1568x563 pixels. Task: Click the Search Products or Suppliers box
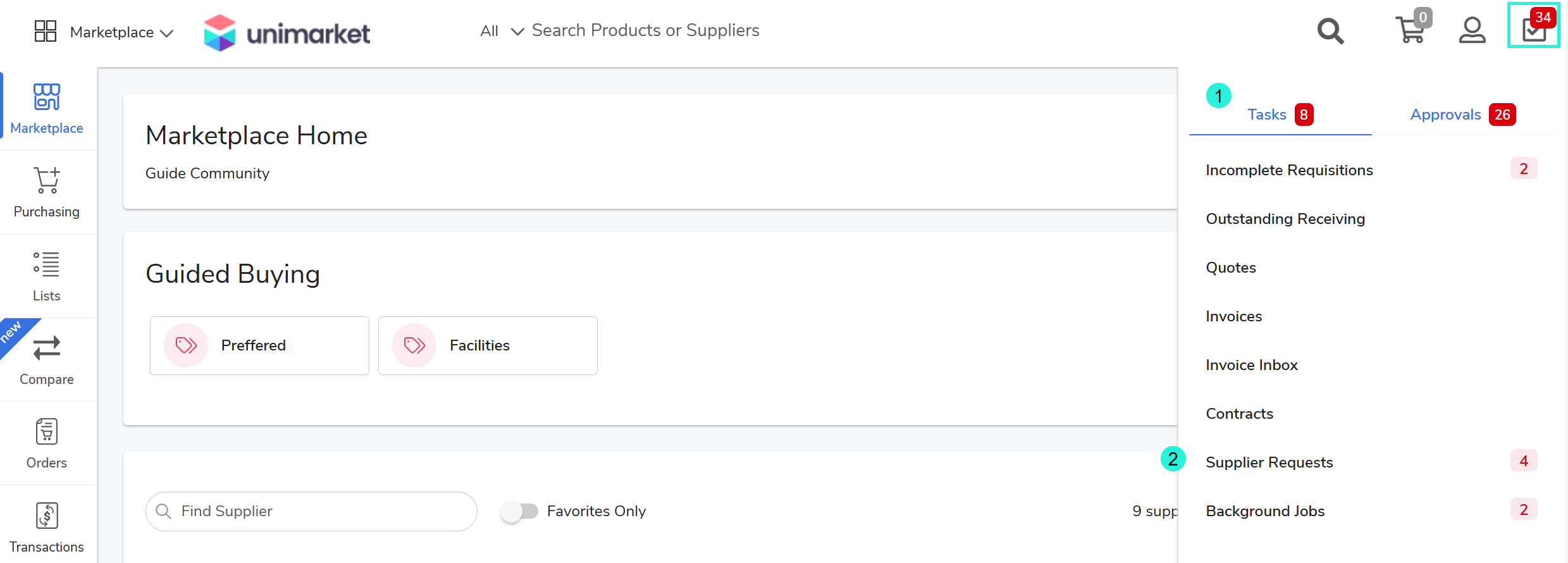point(645,30)
